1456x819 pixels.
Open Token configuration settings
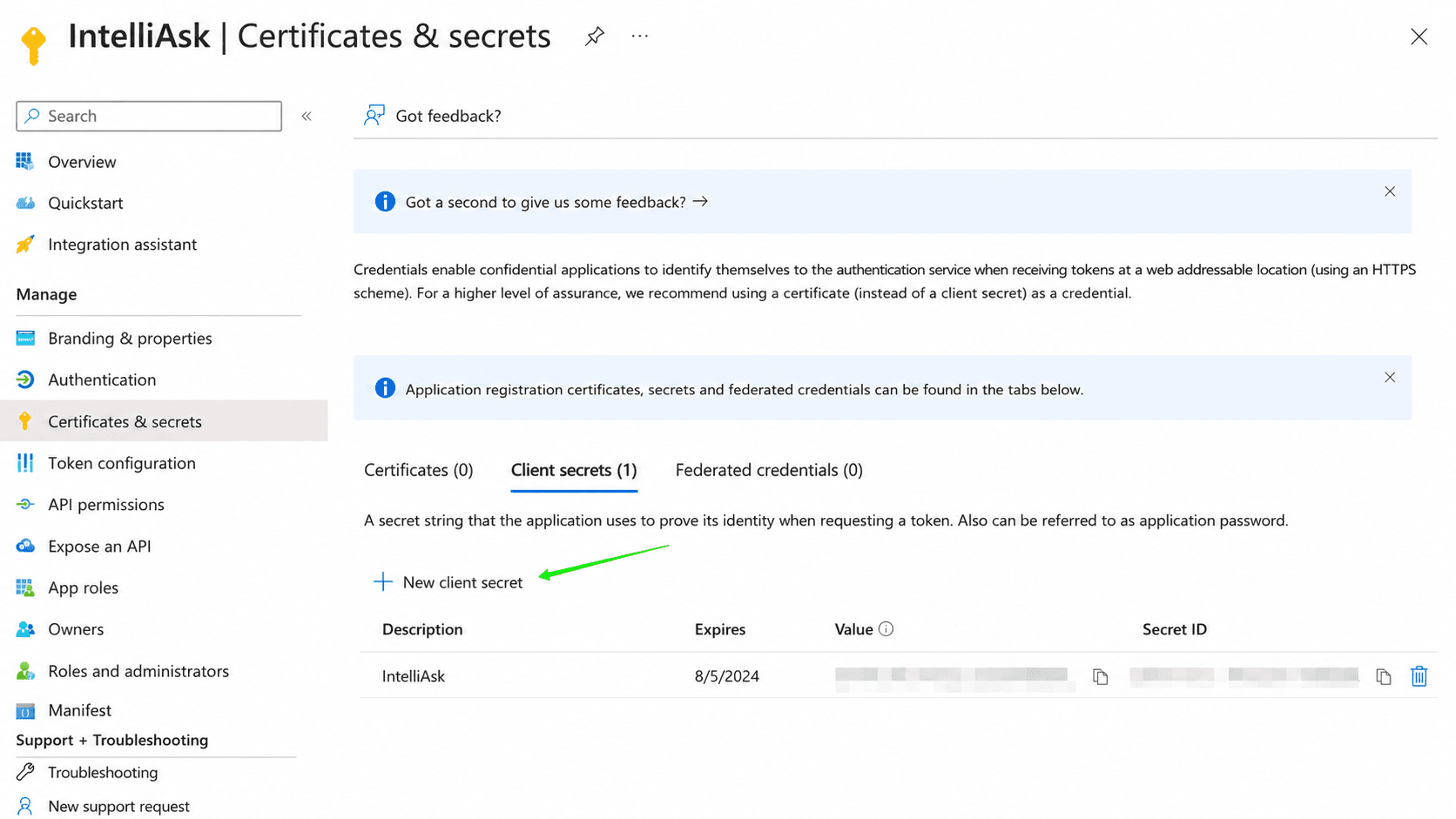[122, 463]
